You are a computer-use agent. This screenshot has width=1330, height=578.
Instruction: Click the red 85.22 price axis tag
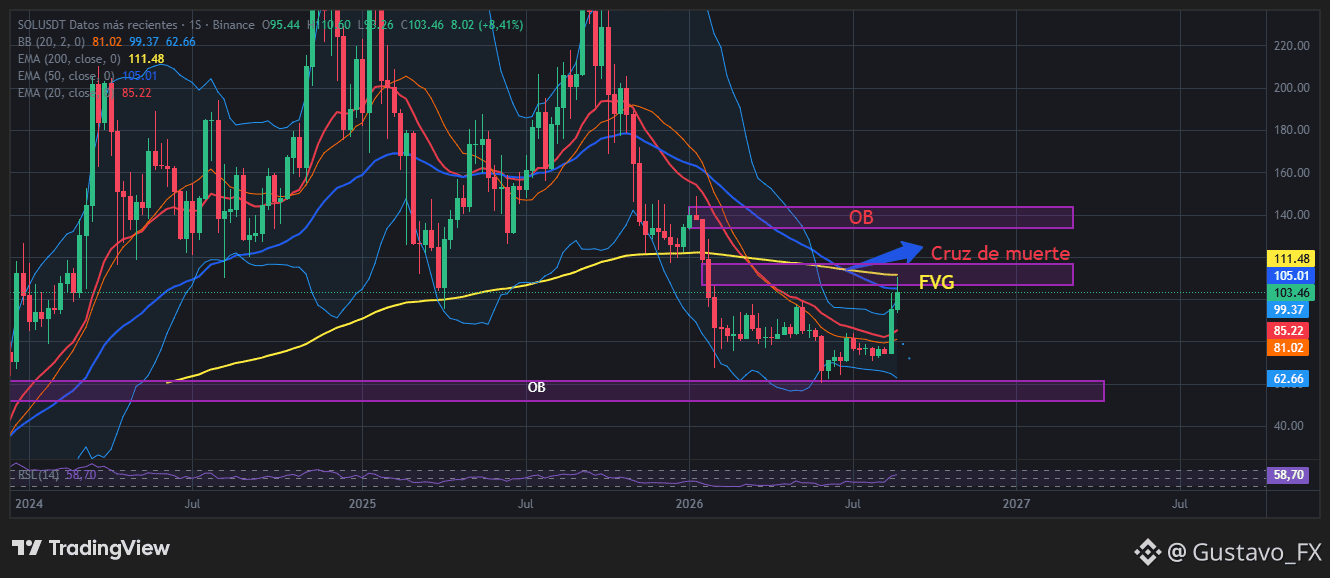point(1289,330)
